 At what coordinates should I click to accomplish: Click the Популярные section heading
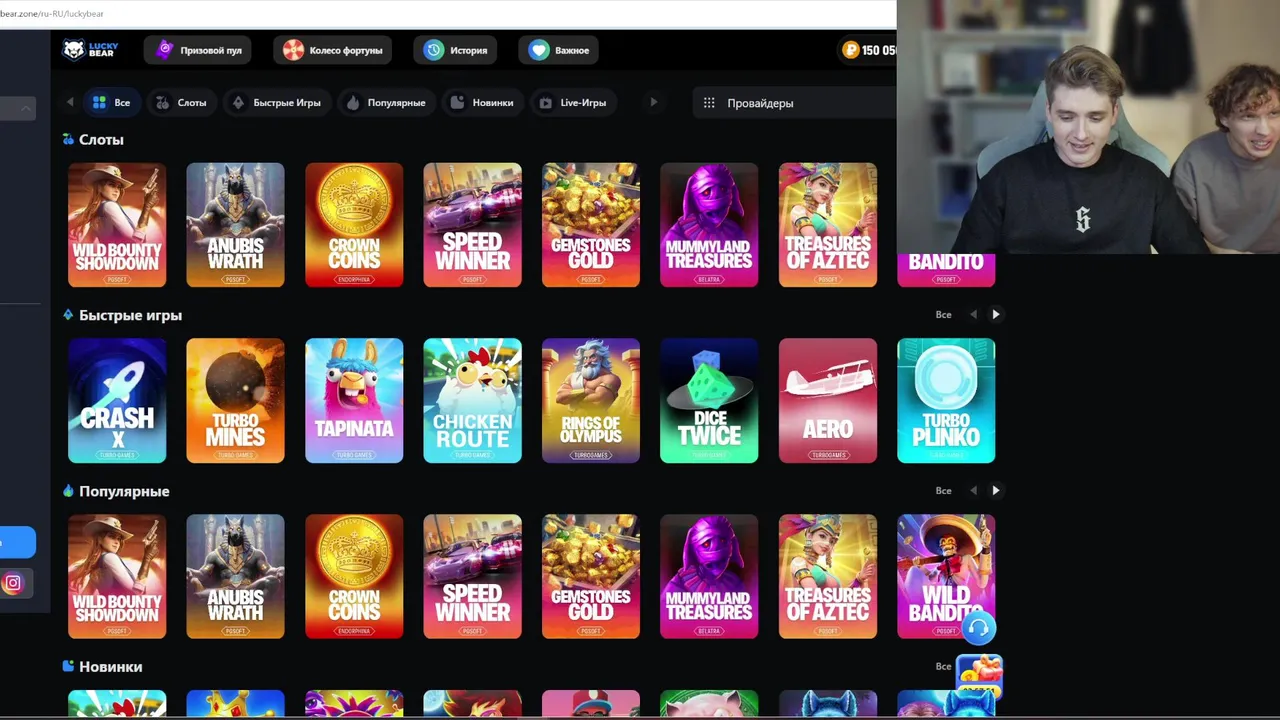tap(124, 491)
